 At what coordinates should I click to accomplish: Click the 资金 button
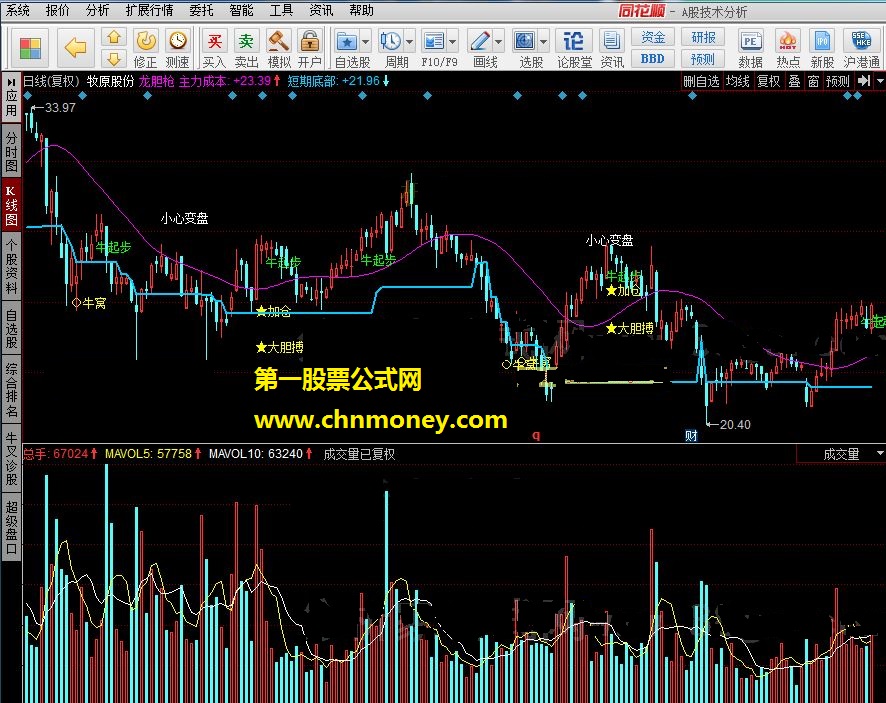653,37
